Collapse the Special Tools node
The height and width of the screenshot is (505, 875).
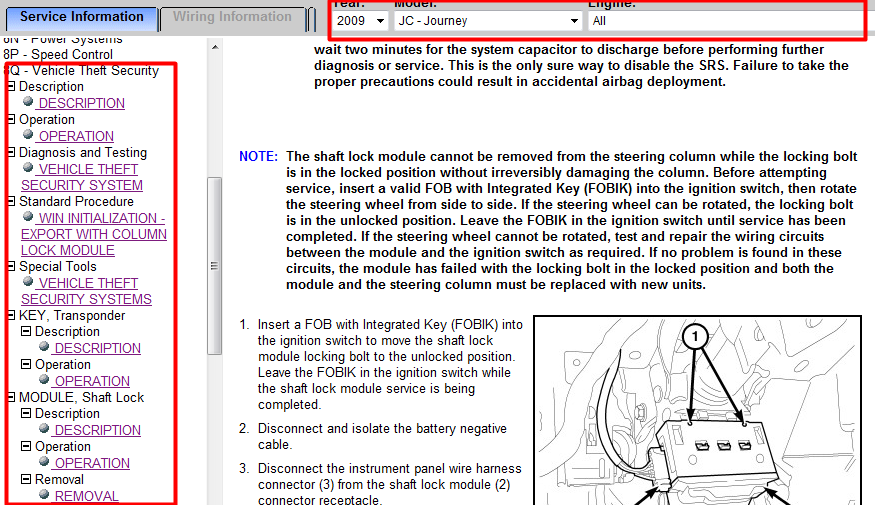(11, 267)
